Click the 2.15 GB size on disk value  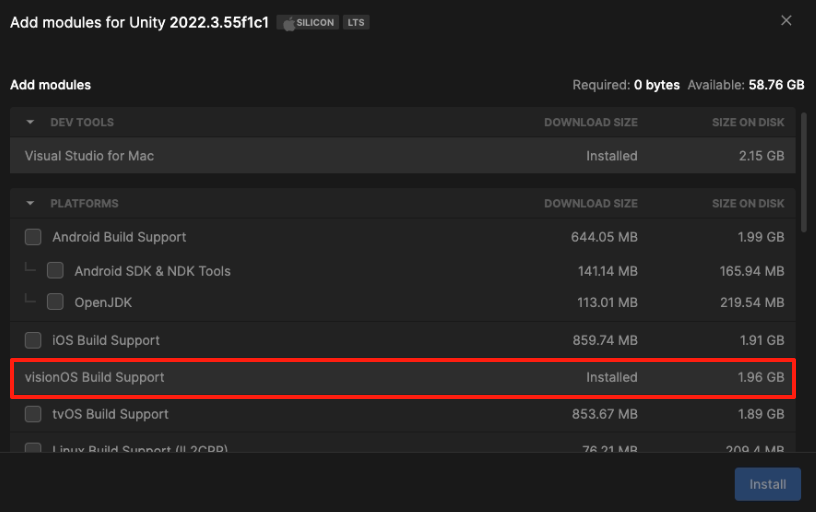[x=761, y=156]
